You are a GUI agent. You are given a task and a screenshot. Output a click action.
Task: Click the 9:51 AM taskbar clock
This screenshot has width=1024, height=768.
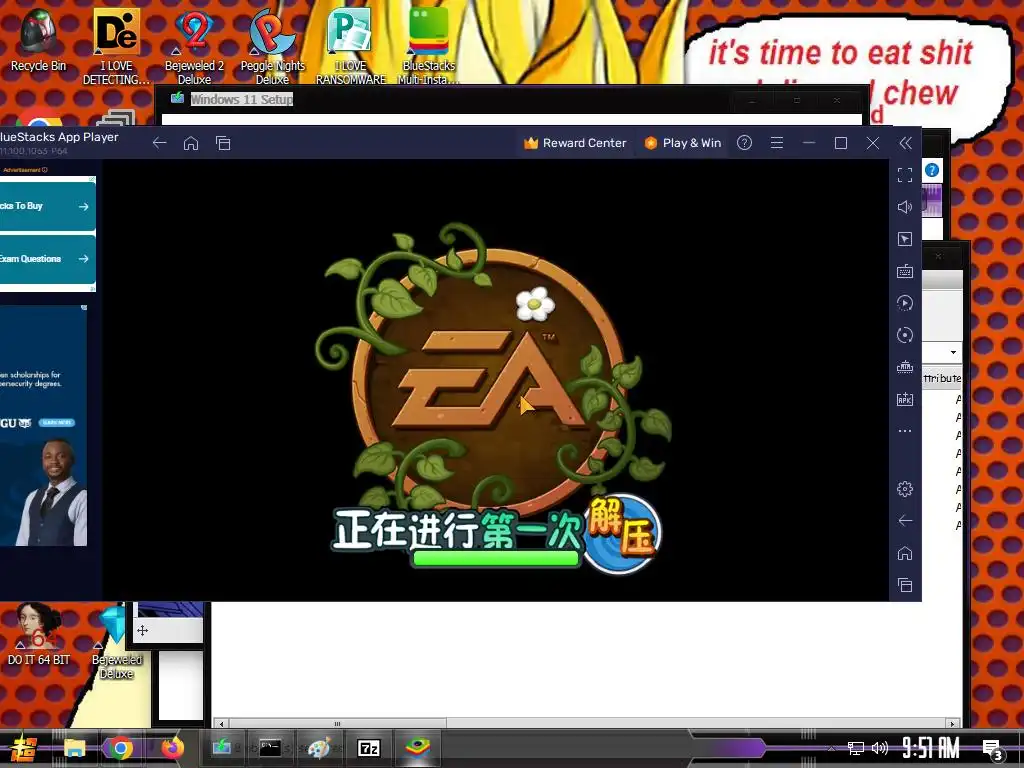[931, 748]
